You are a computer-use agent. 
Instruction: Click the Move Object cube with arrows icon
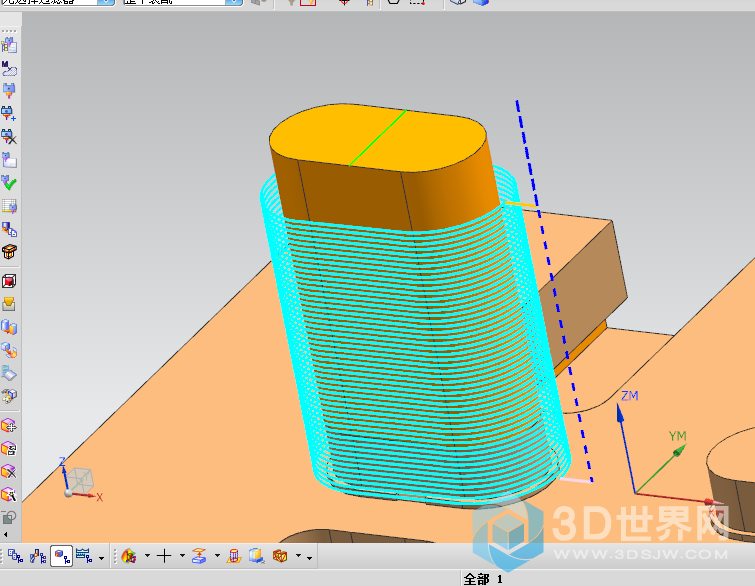point(9,426)
